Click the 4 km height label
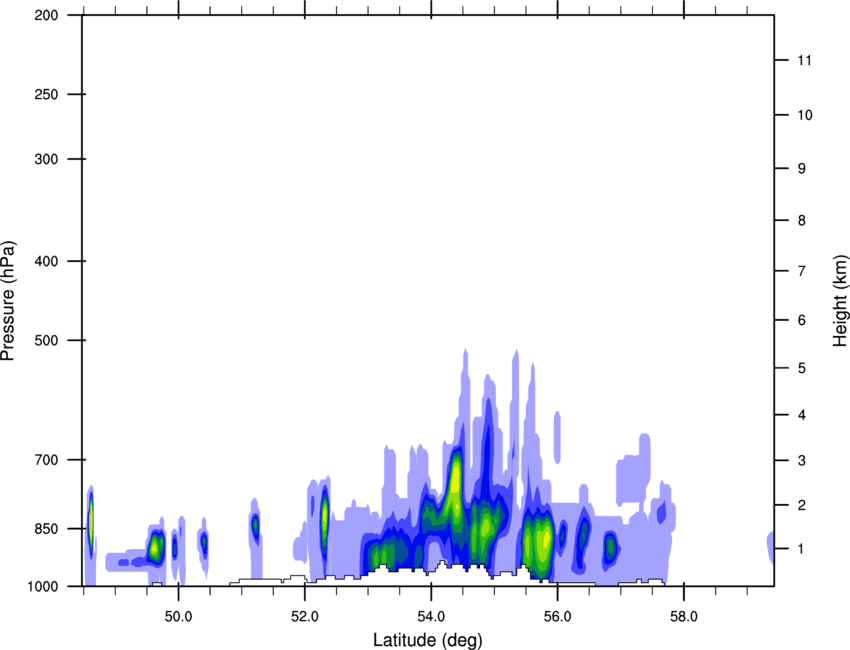This screenshot has width=850, height=650. coord(802,415)
